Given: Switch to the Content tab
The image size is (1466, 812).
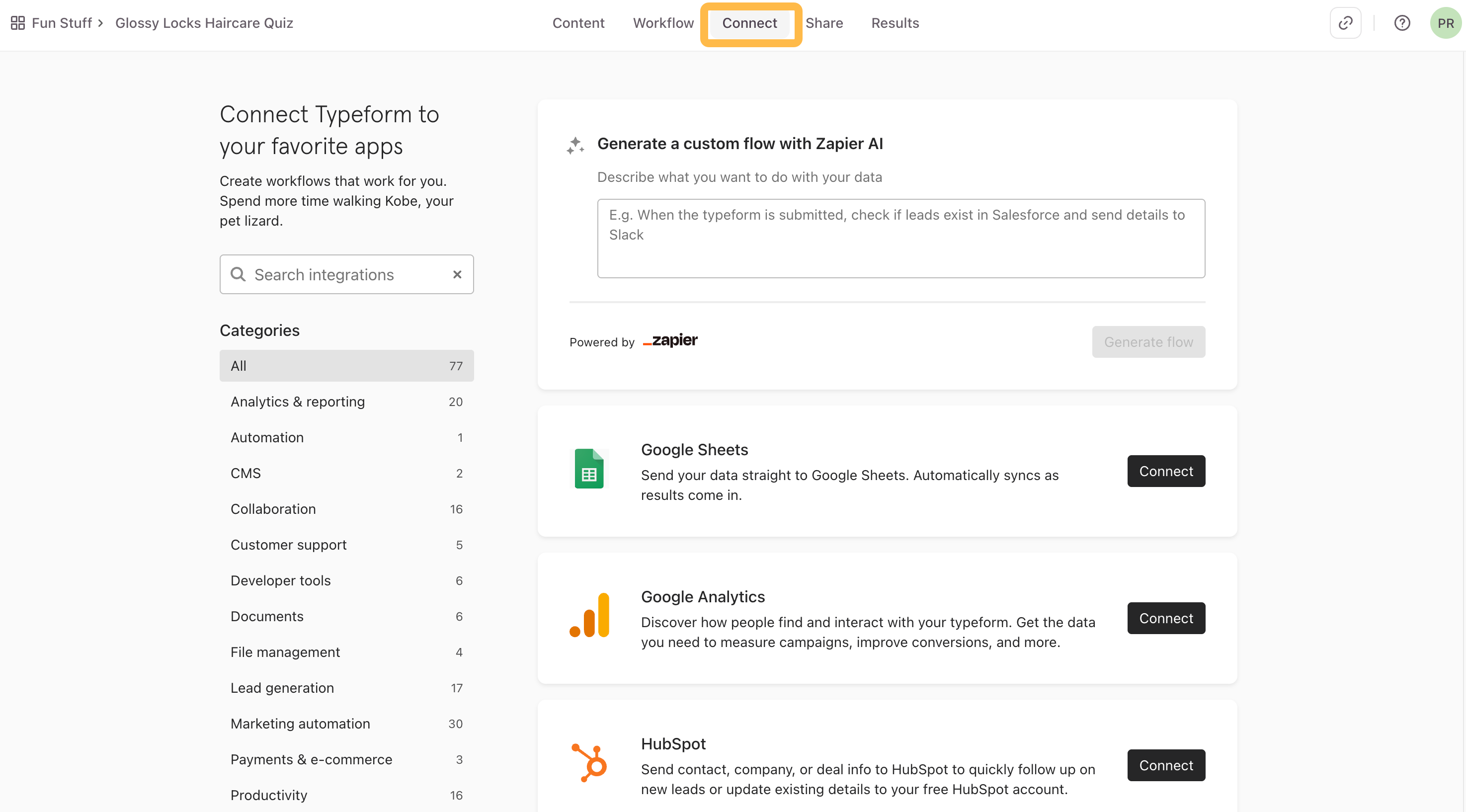Looking at the screenshot, I should tap(578, 23).
